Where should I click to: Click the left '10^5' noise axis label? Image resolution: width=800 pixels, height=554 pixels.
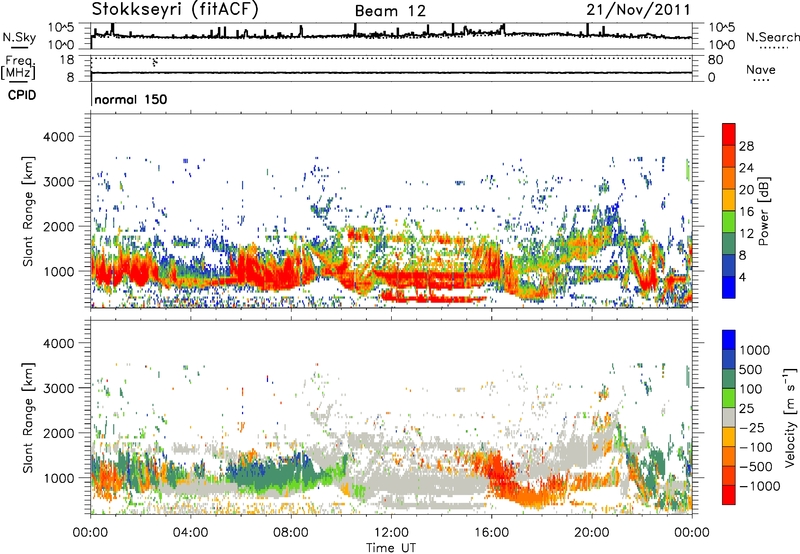click(61, 28)
